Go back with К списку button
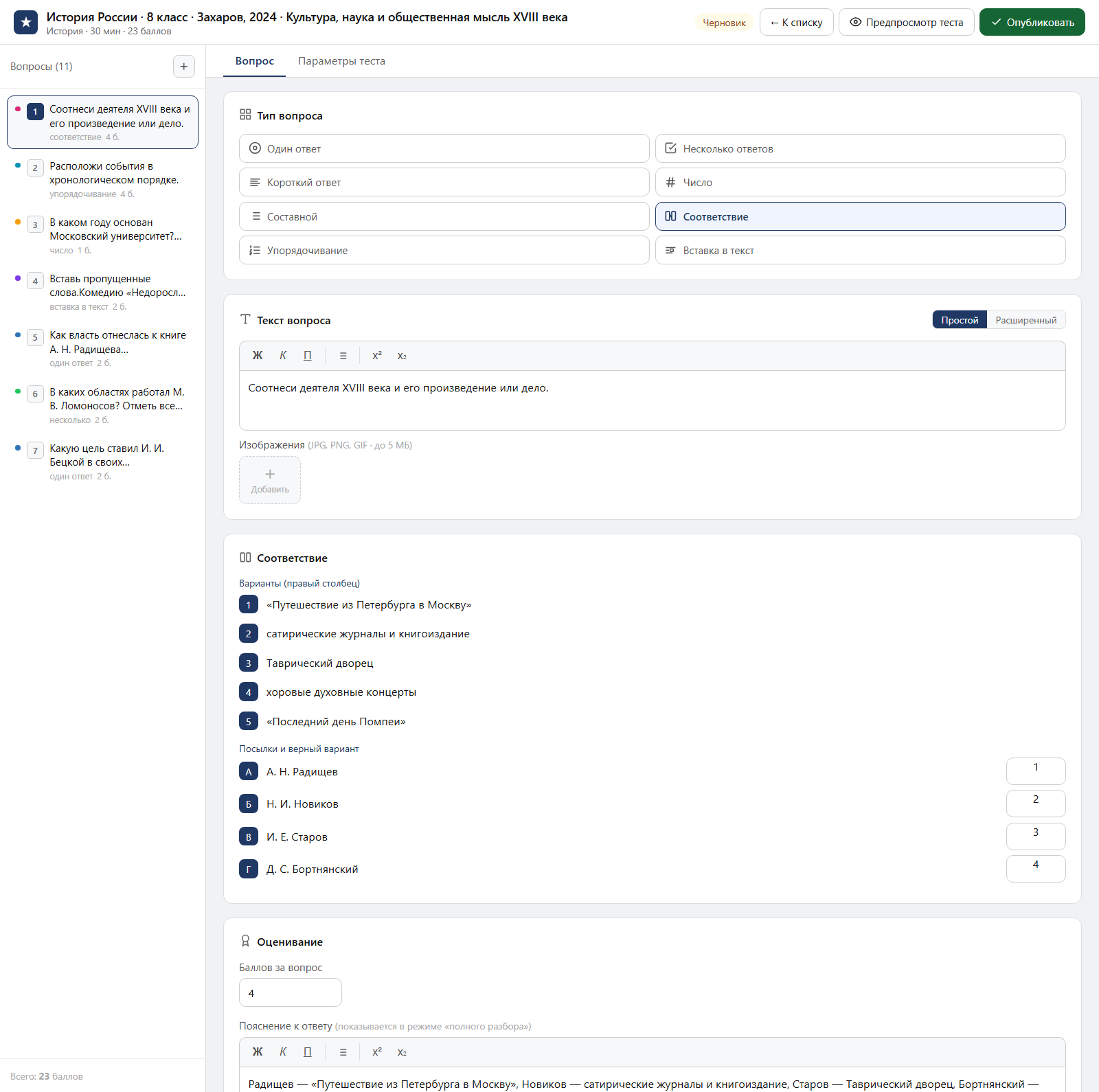Viewport: 1099px width, 1092px height. coord(796,22)
